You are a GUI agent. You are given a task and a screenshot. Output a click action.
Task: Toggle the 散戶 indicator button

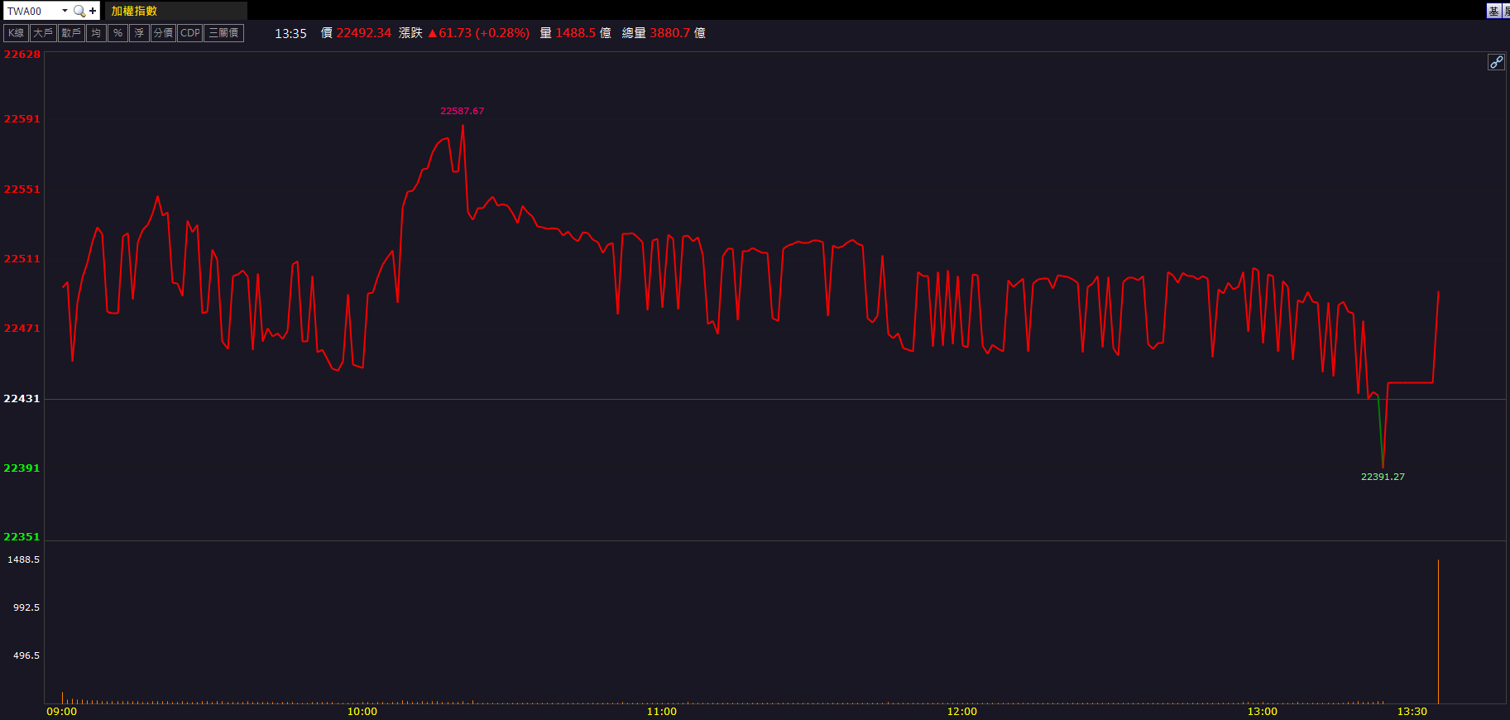[71, 33]
